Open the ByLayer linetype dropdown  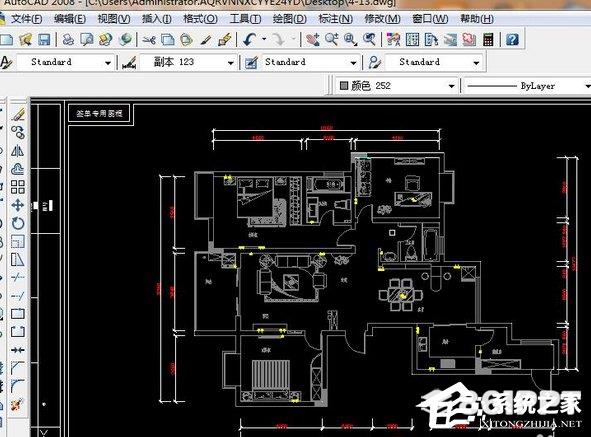[x=527, y=86]
